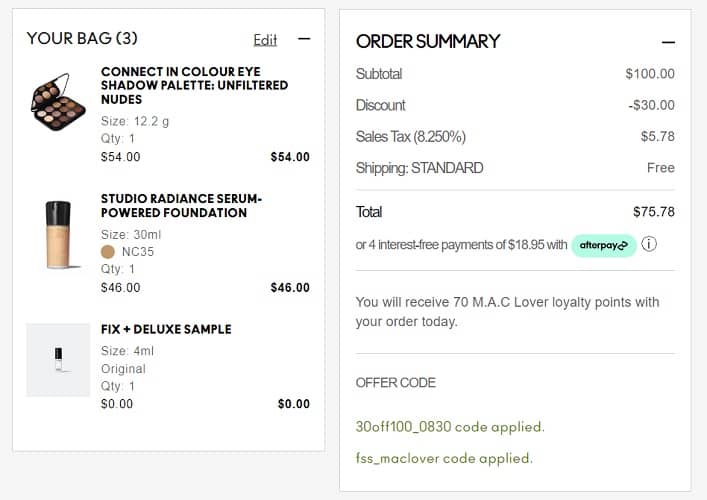The width and height of the screenshot is (707, 500).
Task: Click the Fix + Deluxe Sample title
Action: pos(166,329)
